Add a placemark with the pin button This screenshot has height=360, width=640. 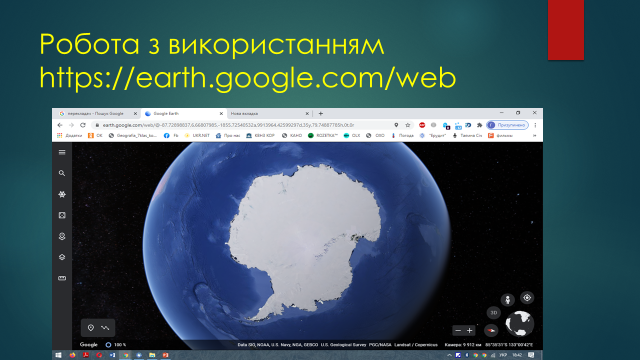[91, 328]
